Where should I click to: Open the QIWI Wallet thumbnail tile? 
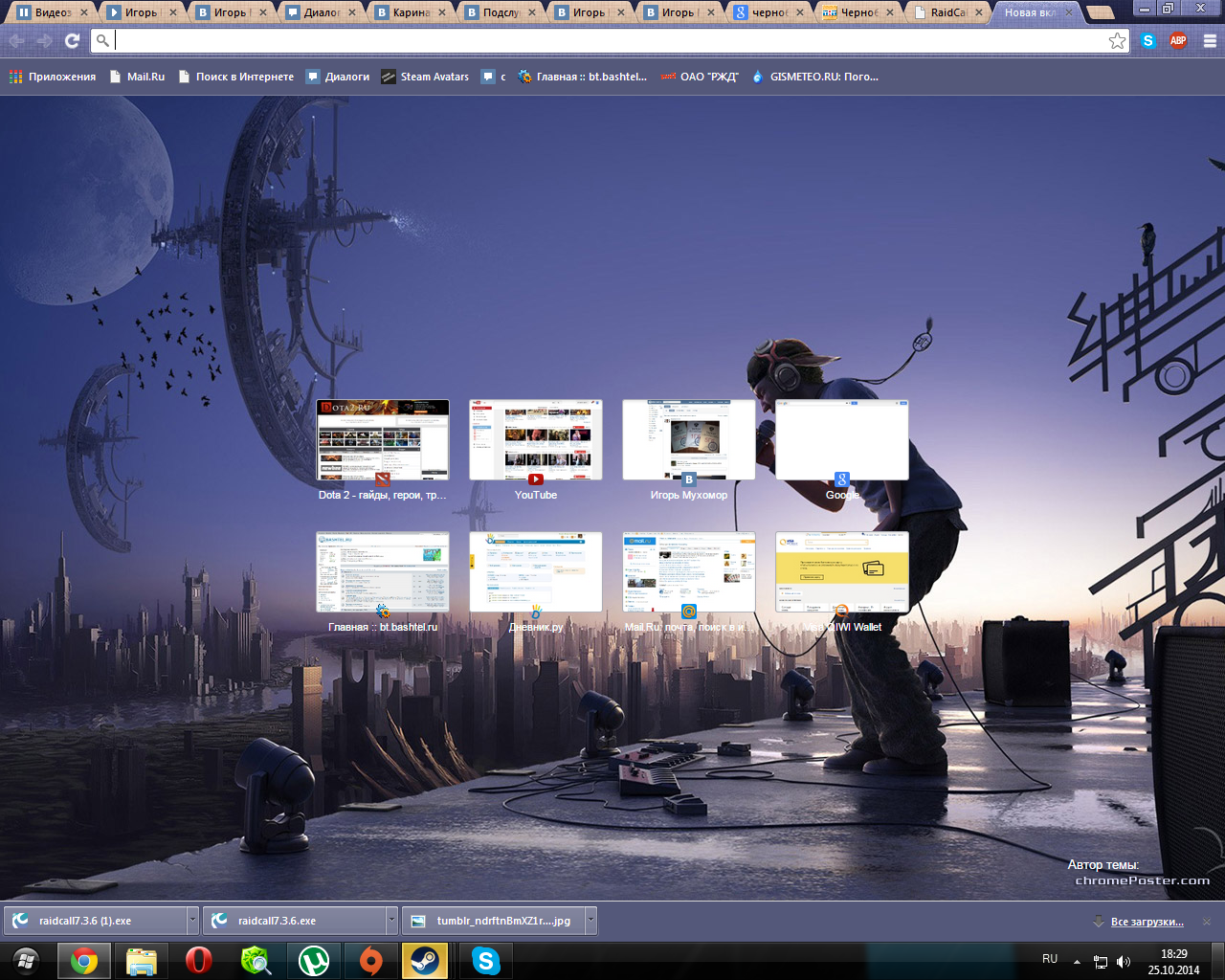pyautogui.click(x=842, y=572)
